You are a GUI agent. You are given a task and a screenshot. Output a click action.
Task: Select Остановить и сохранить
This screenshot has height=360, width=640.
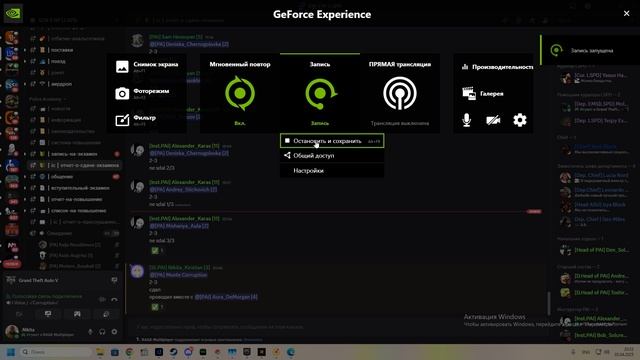(332, 141)
